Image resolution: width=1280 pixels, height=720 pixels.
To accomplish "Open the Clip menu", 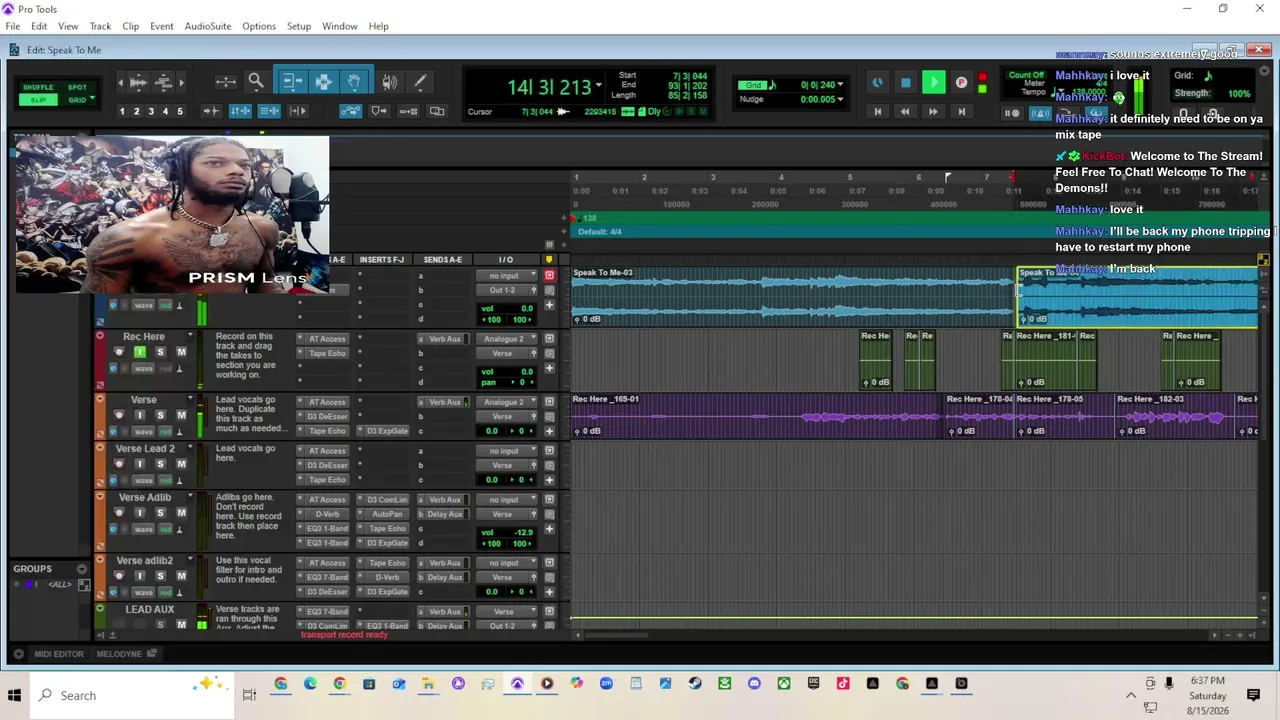I will point(131,26).
